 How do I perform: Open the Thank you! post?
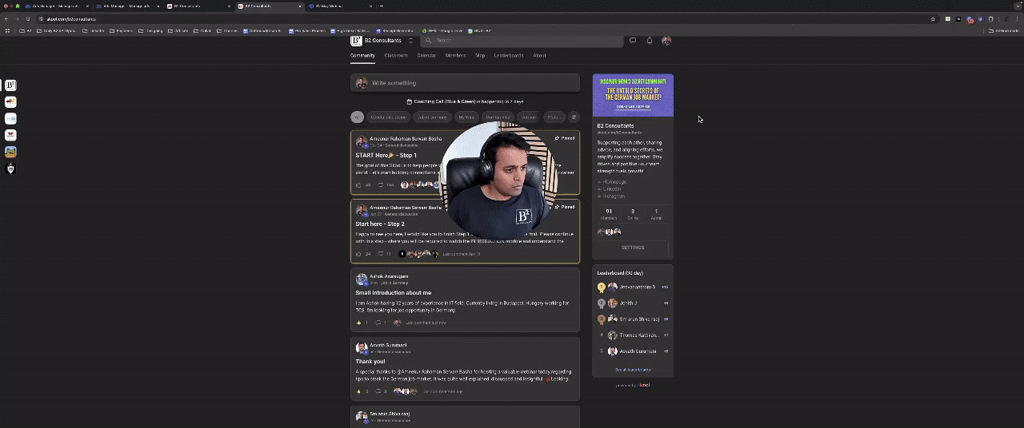click(x=370, y=361)
